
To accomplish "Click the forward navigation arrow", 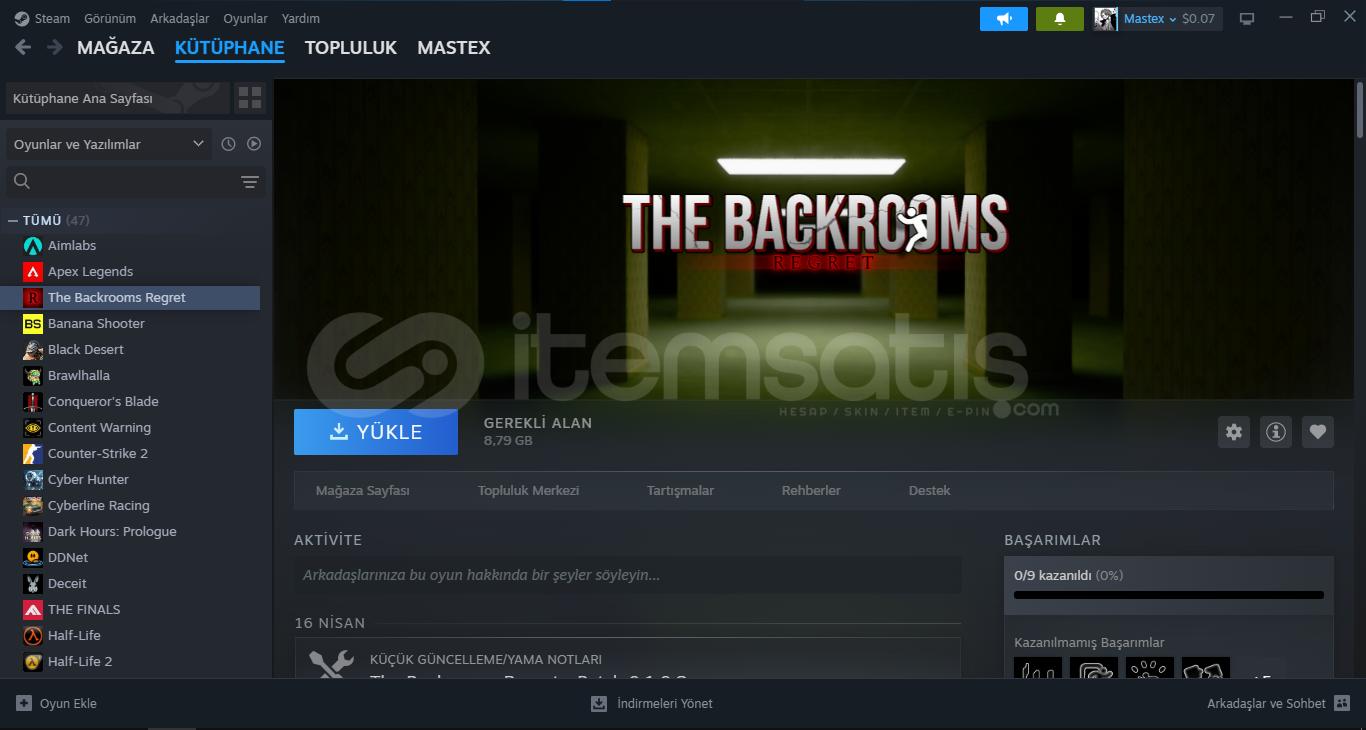I will pos(54,47).
